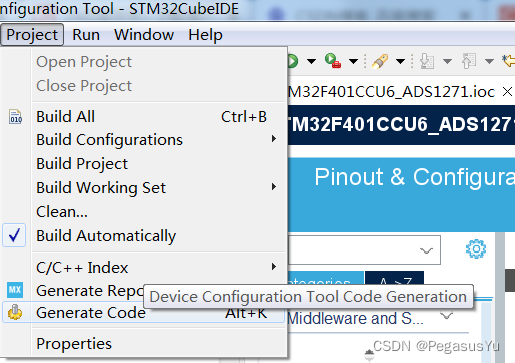Click STM32F401CCU6_ADS127 breadcrumb title
This screenshot has height=363, width=515.
(x=401, y=125)
